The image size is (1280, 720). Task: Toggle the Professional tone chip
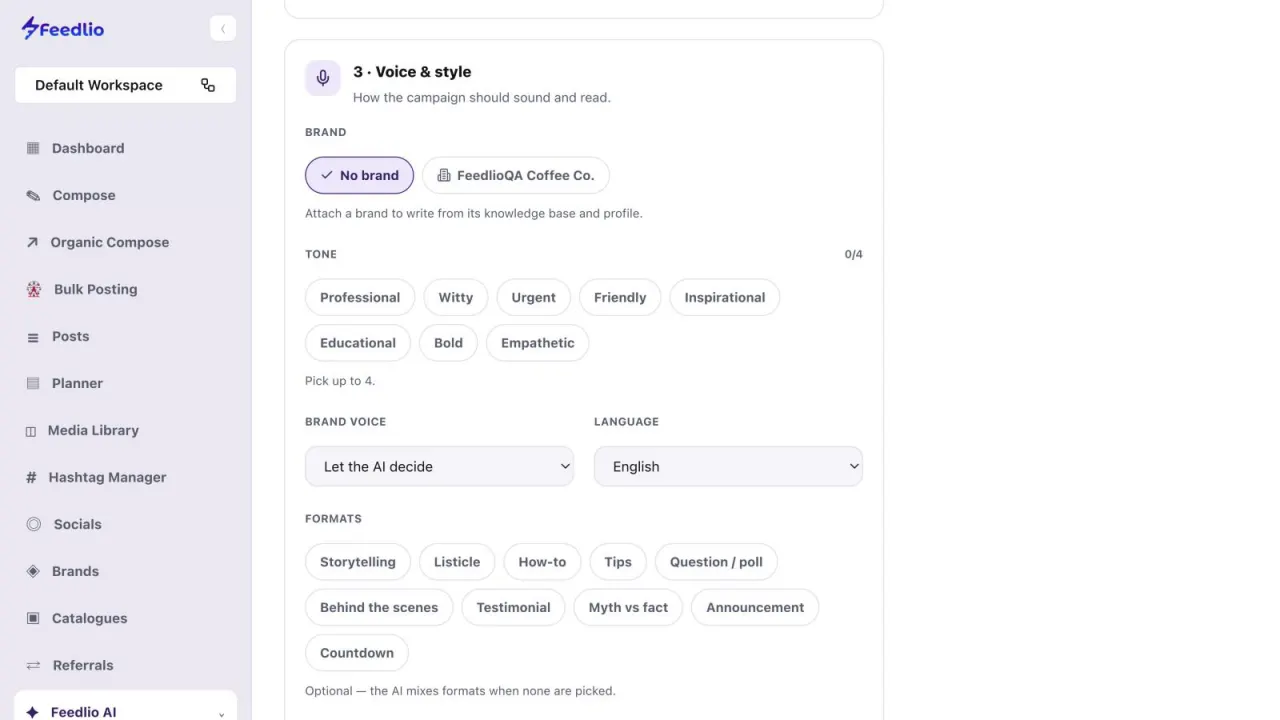[x=360, y=297]
